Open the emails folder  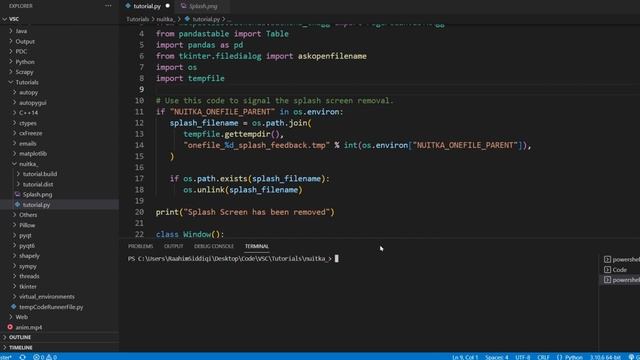pyautogui.click(x=28, y=143)
